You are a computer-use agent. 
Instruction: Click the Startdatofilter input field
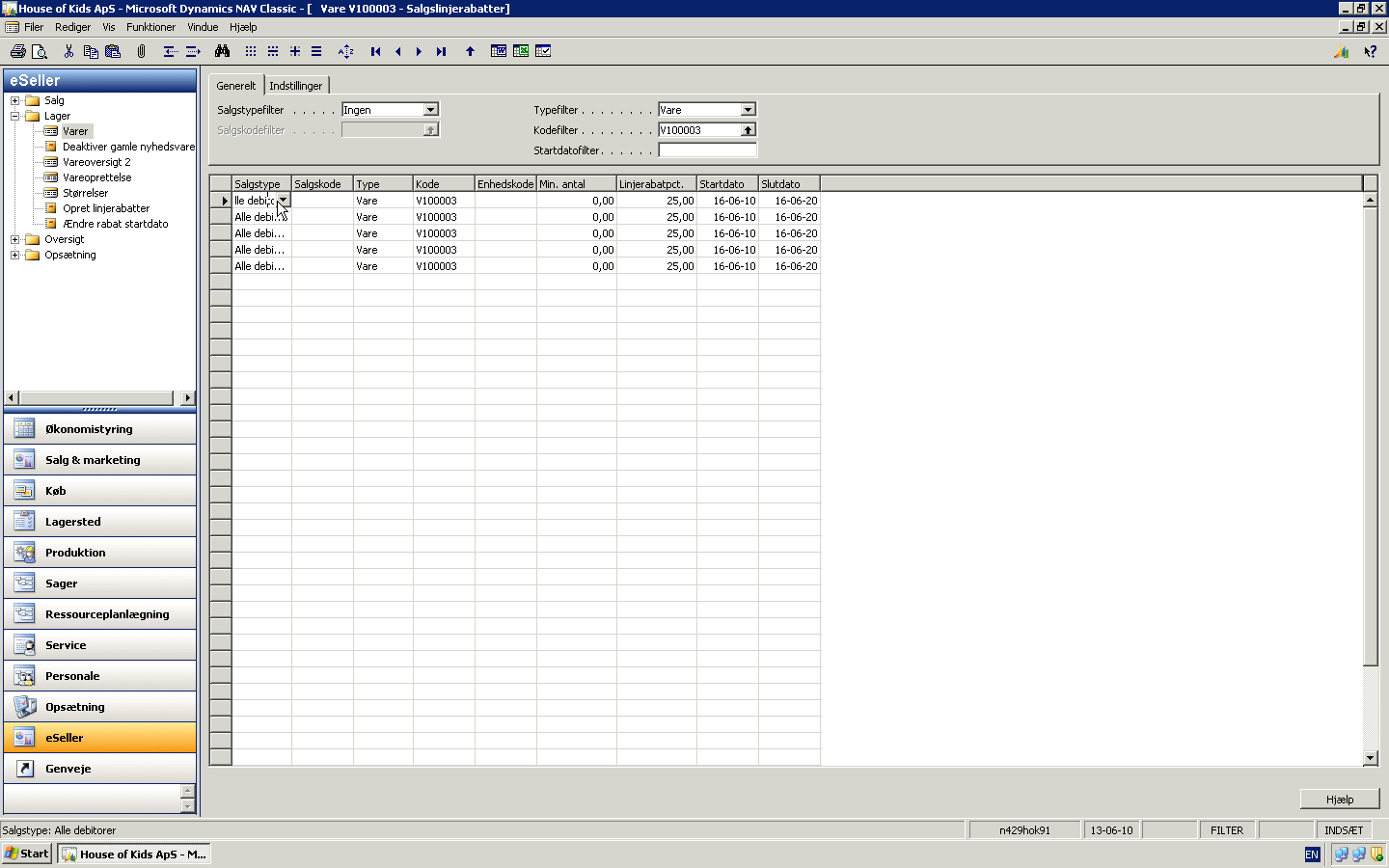tap(707, 150)
